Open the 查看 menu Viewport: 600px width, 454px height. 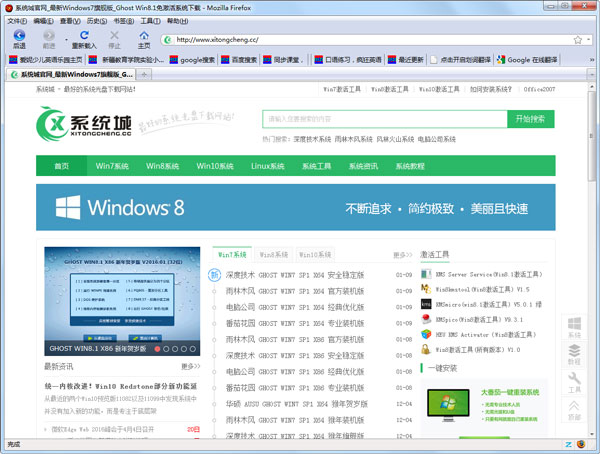(x=70, y=21)
